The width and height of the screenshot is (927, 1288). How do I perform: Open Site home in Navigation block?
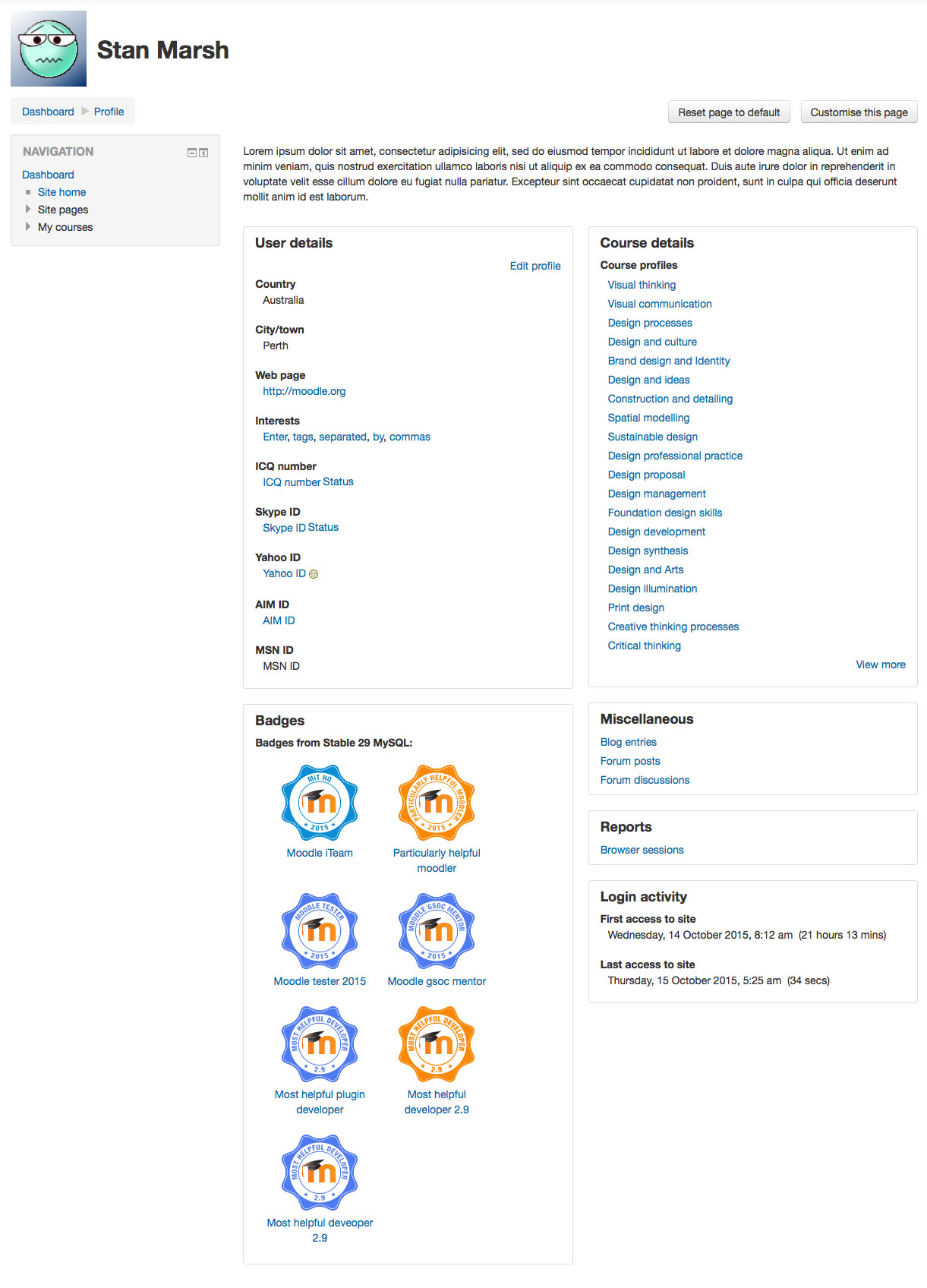click(x=61, y=192)
